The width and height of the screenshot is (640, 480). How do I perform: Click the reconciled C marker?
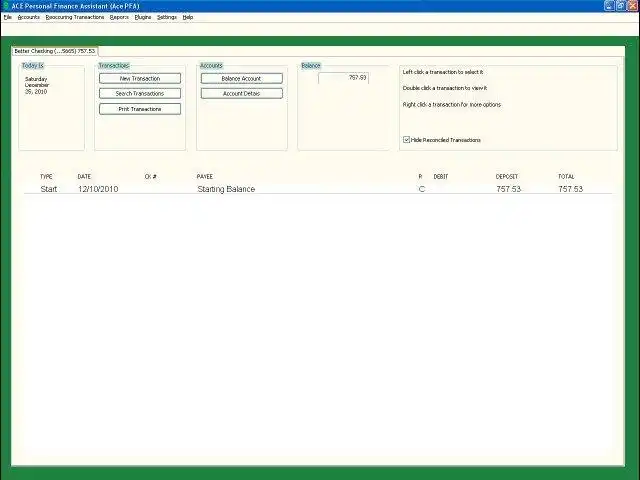[422, 189]
